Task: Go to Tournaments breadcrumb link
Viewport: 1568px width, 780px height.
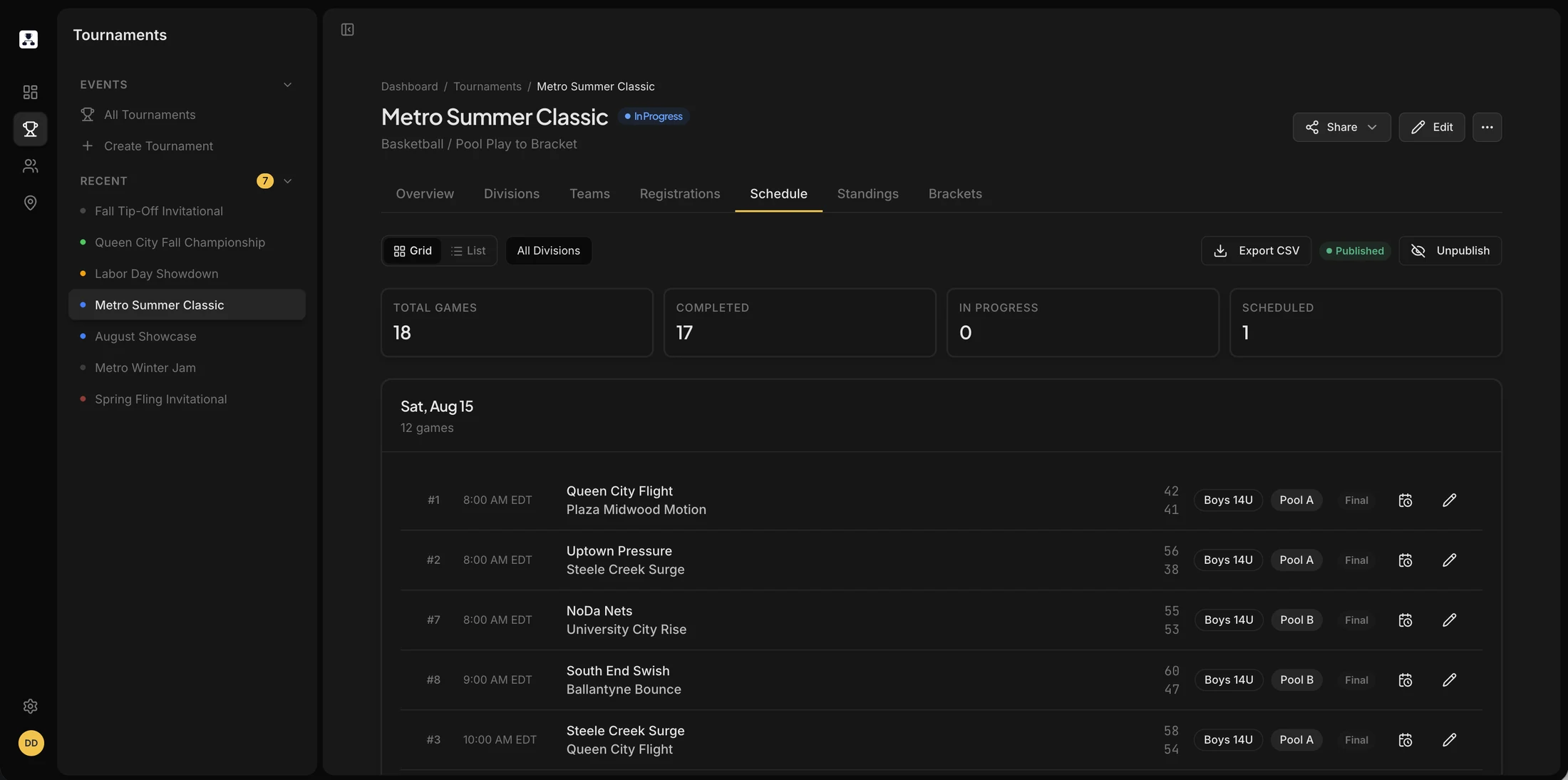Action: (488, 87)
